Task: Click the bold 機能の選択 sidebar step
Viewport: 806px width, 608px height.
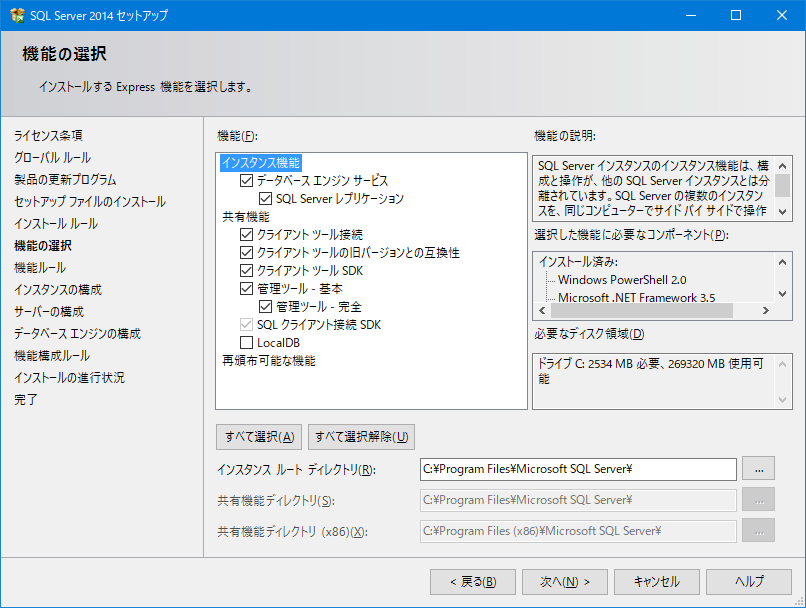Action: tap(43, 246)
